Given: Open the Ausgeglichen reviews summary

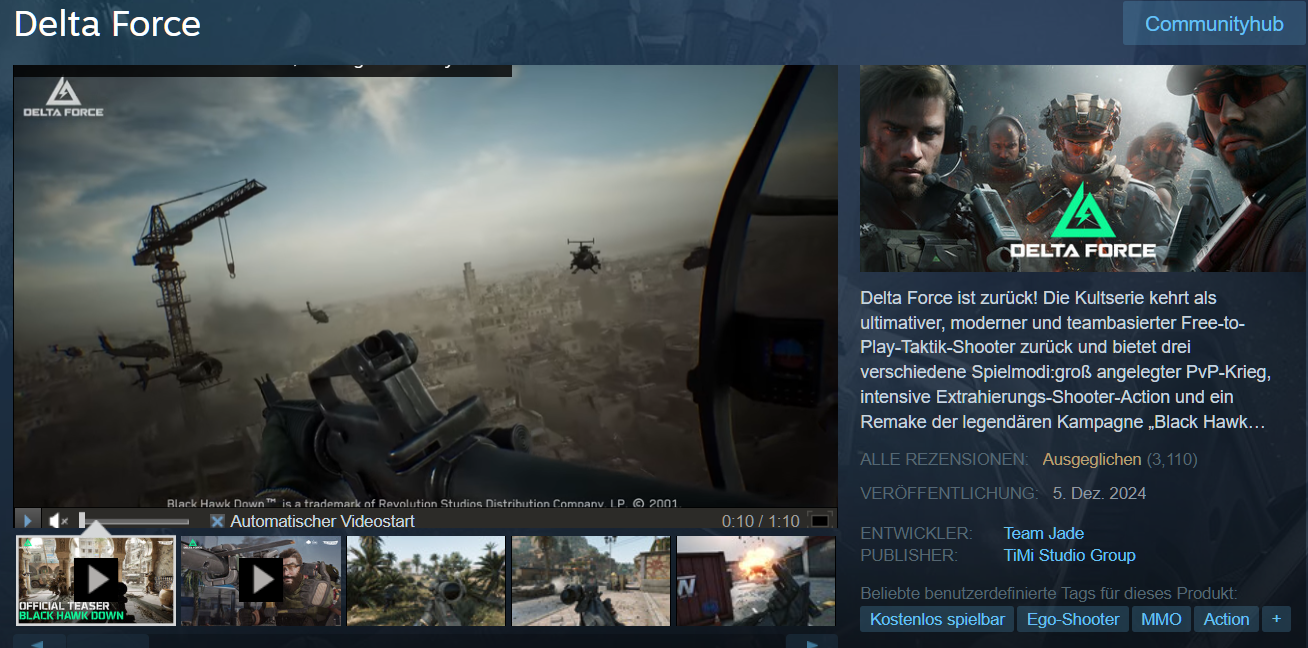Looking at the screenshot, I should [x=1091, y=459].
